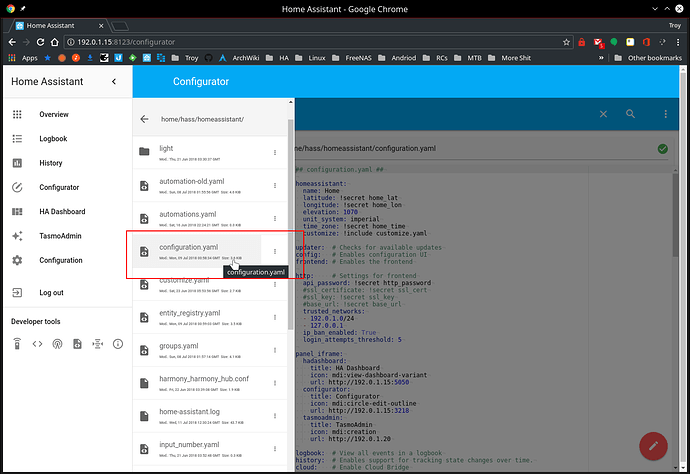Image resolution: width=690 pixels, height=474 pixels.
Task: Click the Log out icon
Action: [x=17, y=293]
